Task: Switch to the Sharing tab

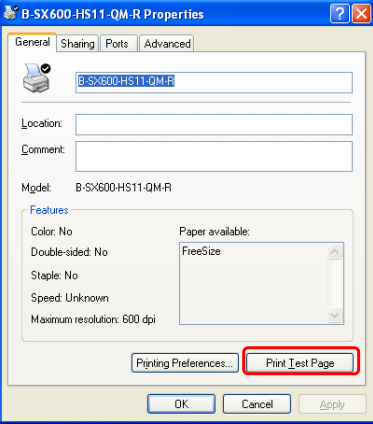Action: (x=77, y=44)
